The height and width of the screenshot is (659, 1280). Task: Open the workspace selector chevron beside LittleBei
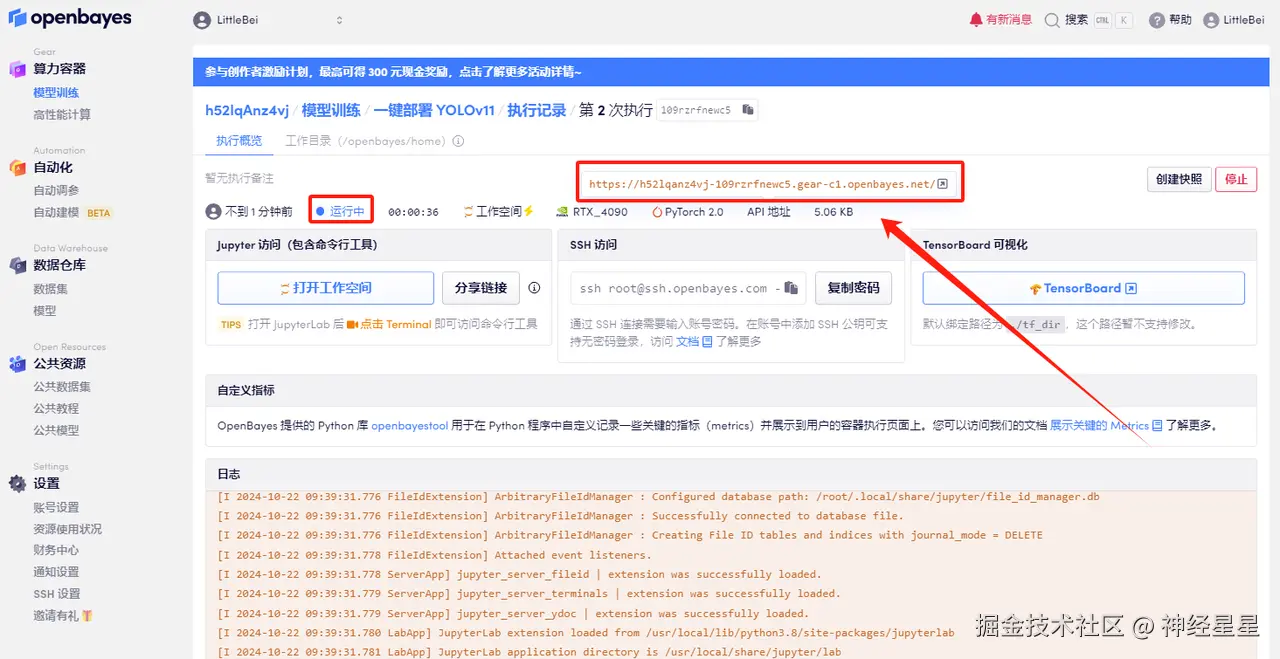click(x=338, y=18)
